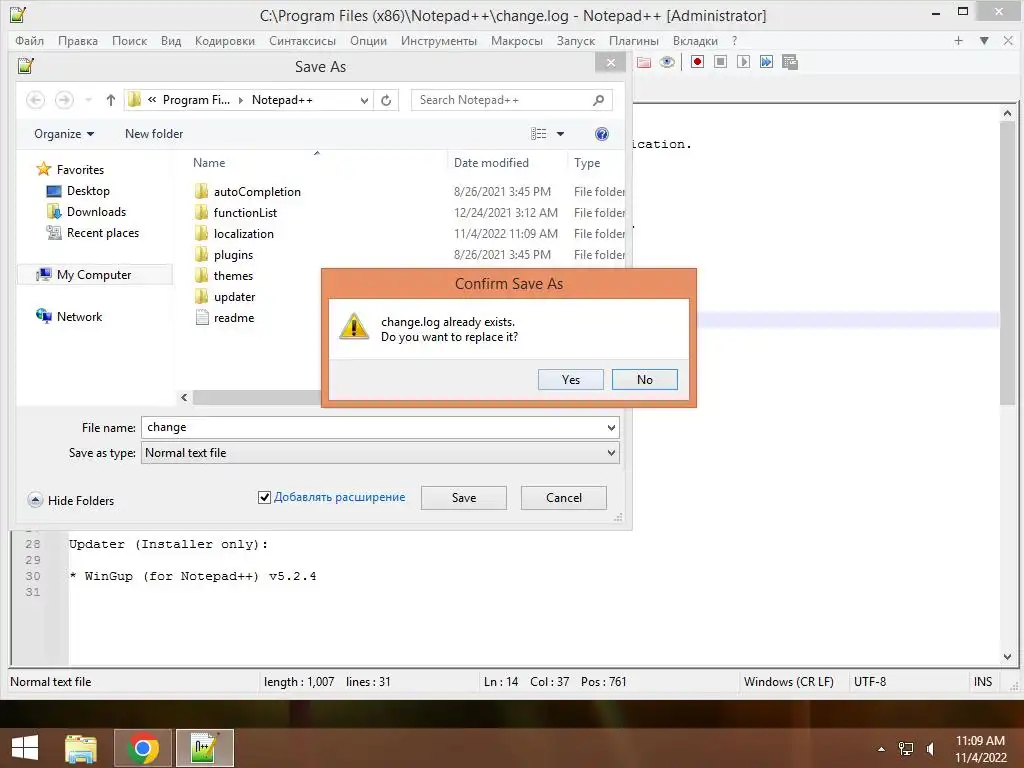Open the Кодировки menu
The image size is (1024, 768).
click(225, 40)
